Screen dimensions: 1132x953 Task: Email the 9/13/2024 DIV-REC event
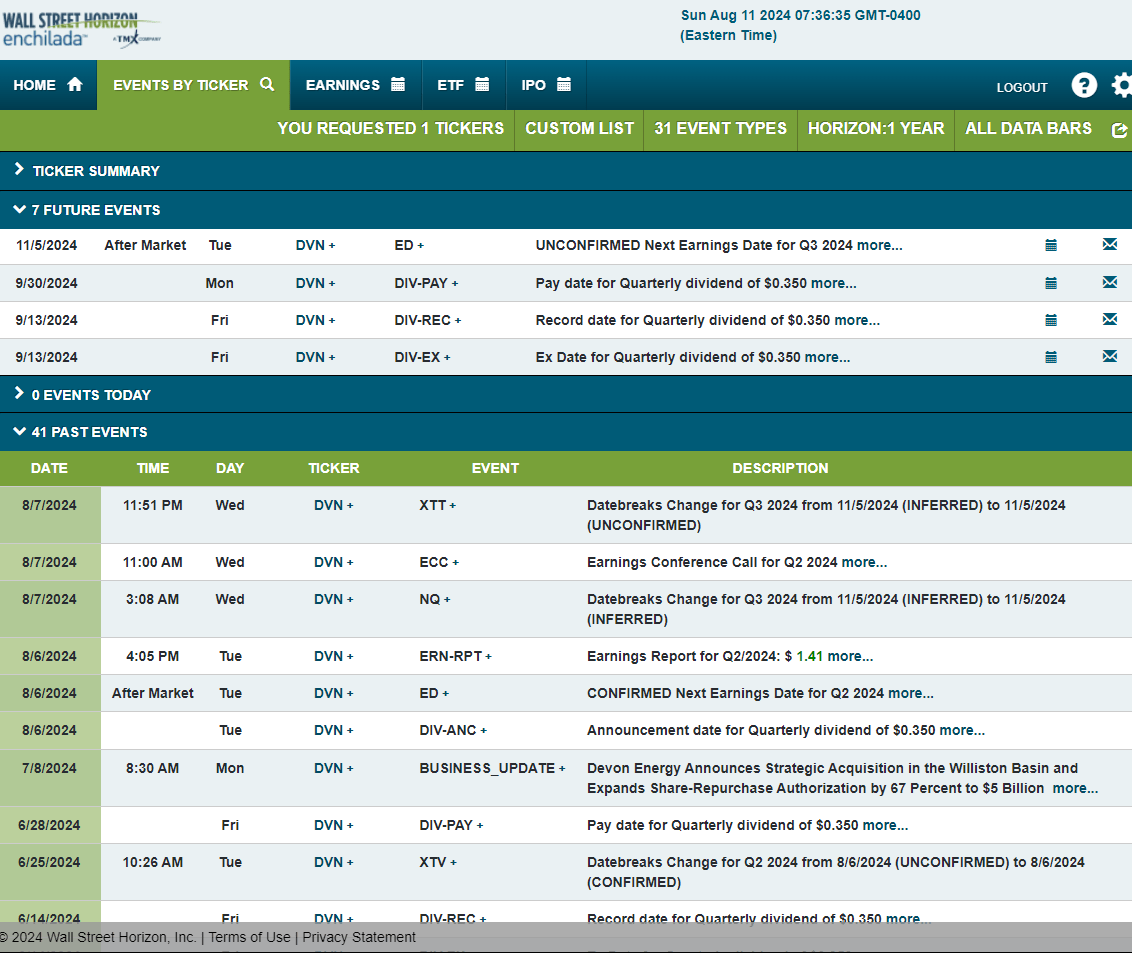tap(1110, 319)
